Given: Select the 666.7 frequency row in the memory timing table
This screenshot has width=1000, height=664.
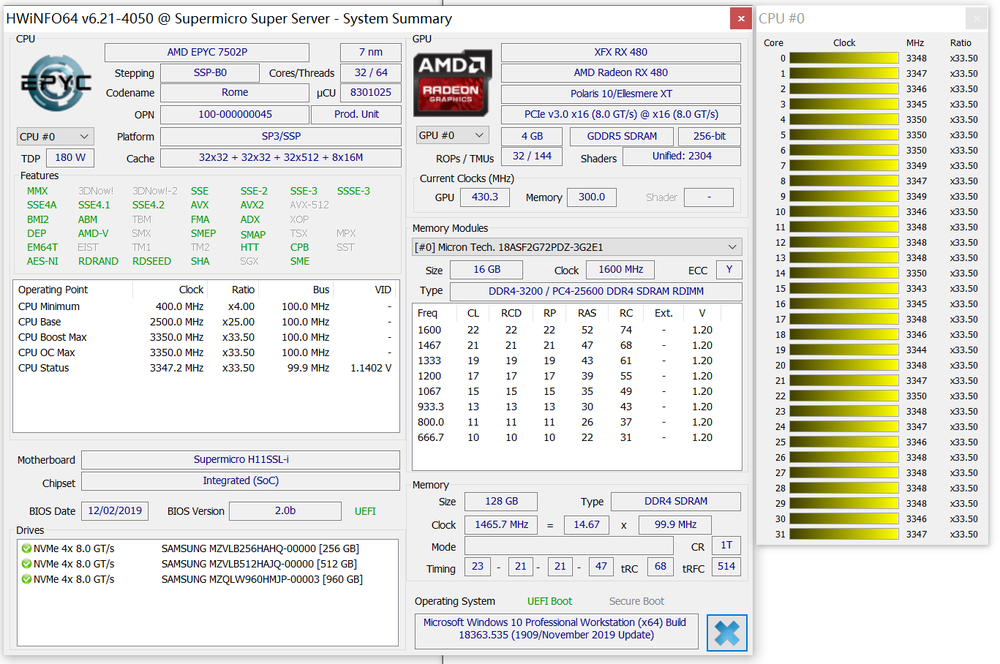Looking at the screenshot, I should coord(577,438).
